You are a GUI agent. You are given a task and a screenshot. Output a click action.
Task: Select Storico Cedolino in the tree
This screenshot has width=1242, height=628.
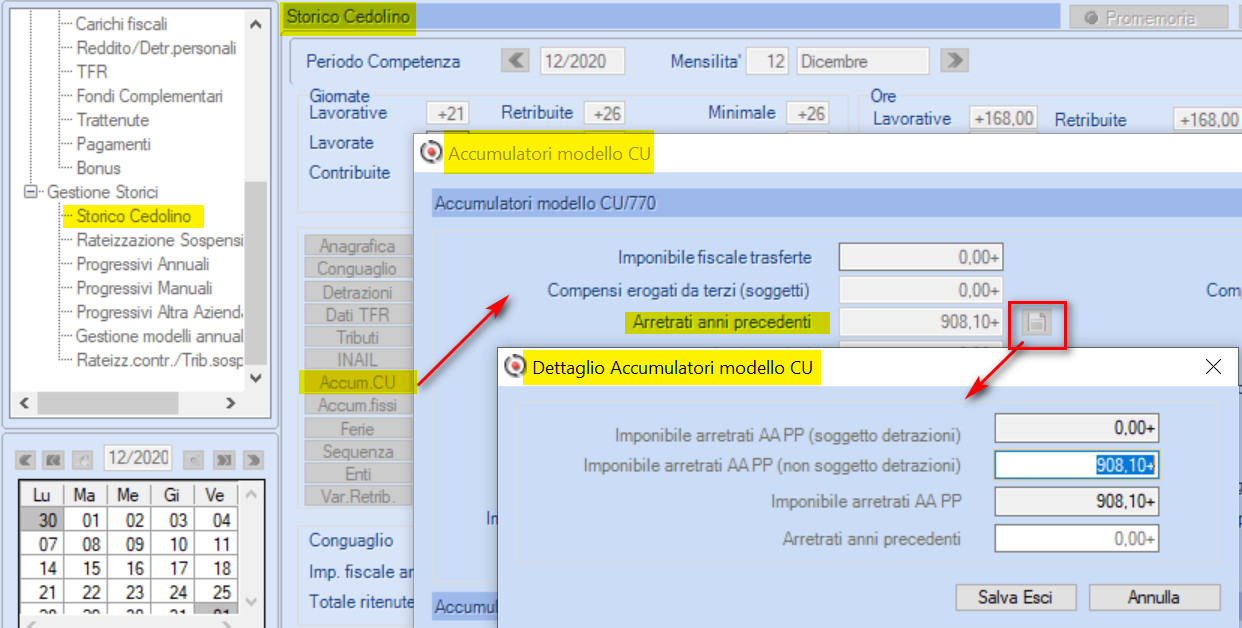coord(133,216)
